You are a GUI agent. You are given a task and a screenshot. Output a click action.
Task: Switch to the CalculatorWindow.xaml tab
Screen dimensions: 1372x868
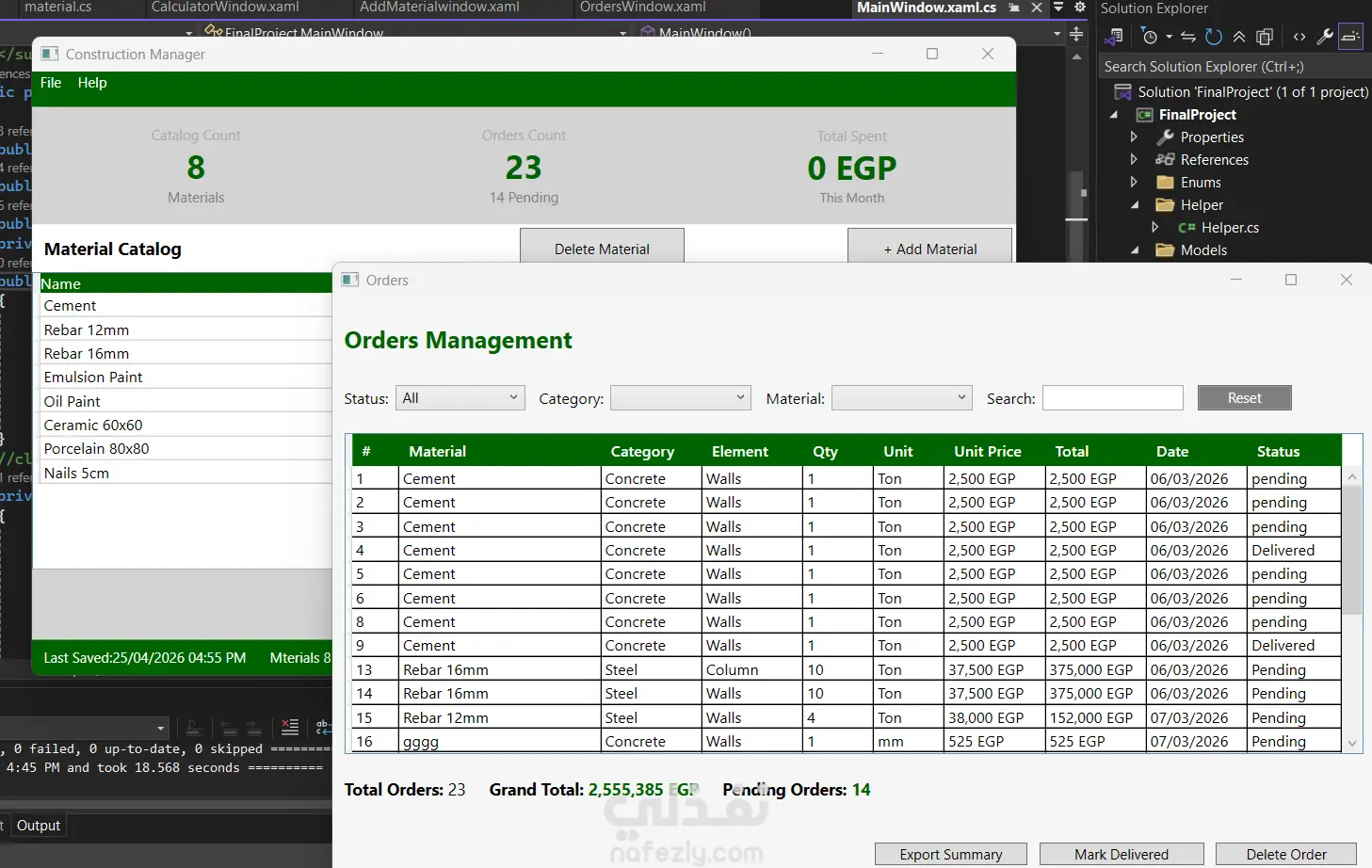click(x=225, y=8)
